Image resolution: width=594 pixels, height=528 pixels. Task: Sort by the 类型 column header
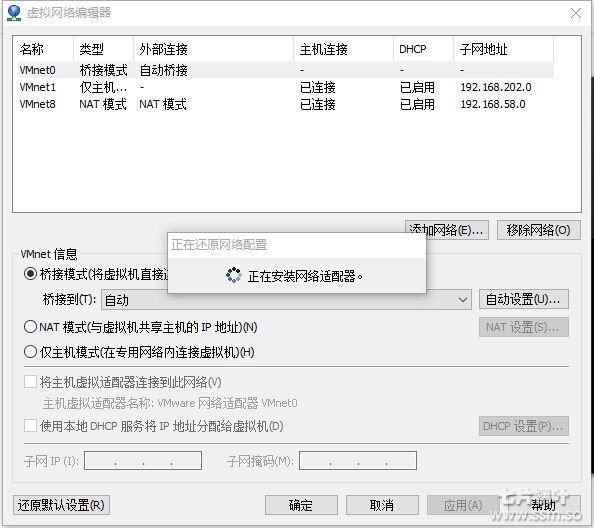pyautogui.click(x=103, y=49)
